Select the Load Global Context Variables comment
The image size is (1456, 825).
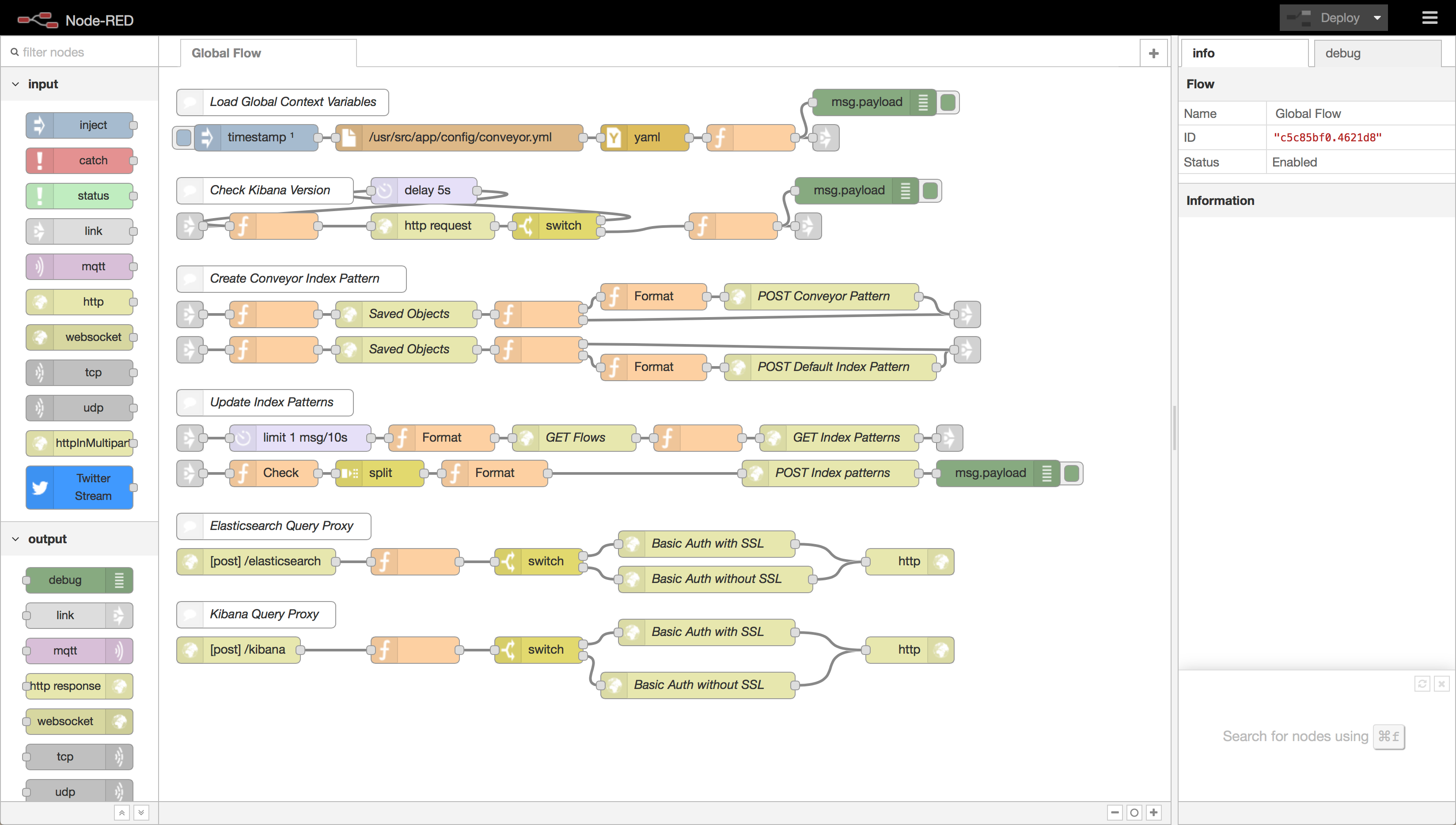282,102
